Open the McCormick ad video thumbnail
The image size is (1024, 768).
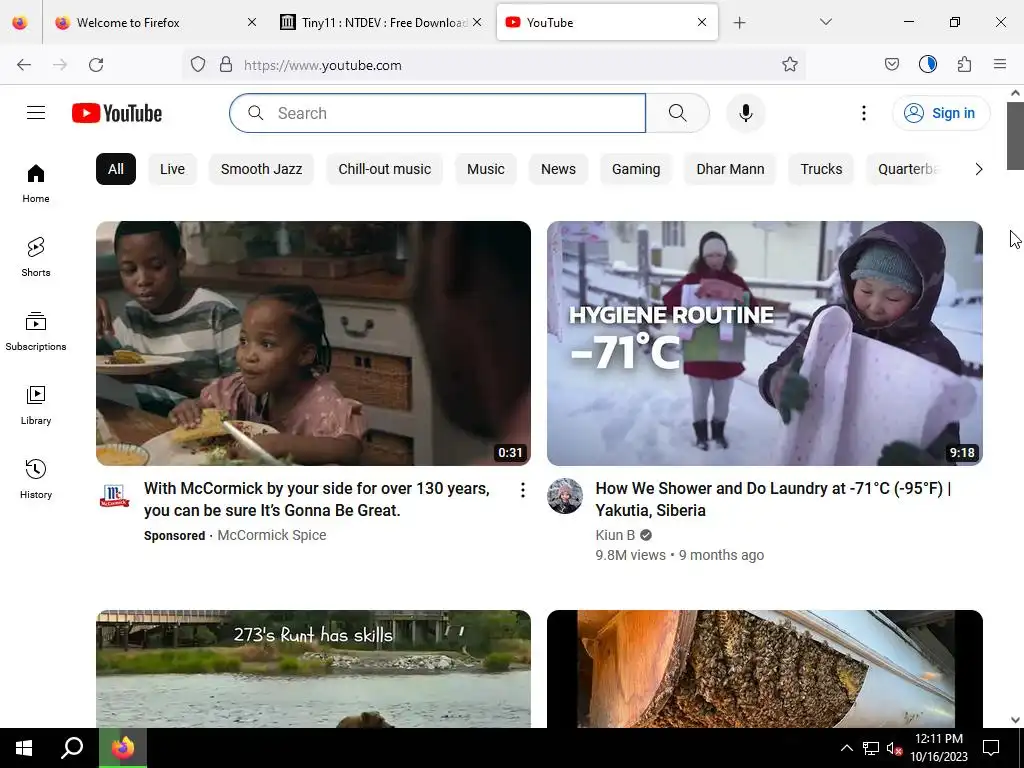tap(313, 344)
